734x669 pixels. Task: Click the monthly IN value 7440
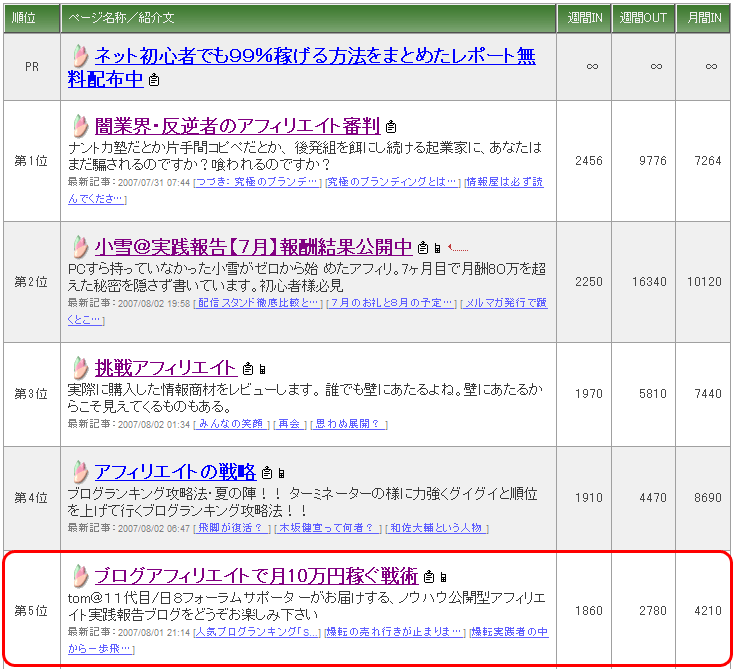(708, 393)
